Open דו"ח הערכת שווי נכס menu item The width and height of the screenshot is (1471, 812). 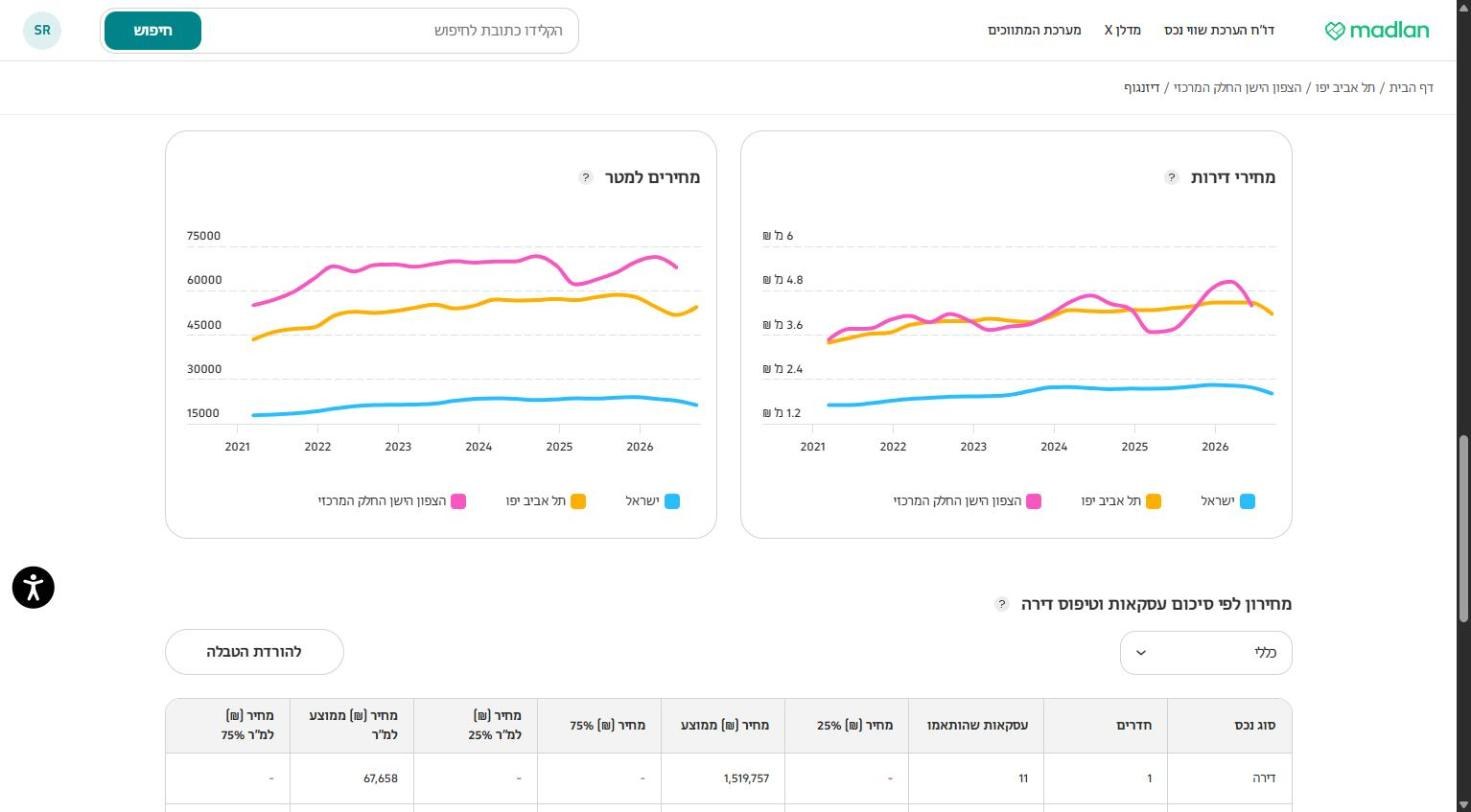point(1219,30)
